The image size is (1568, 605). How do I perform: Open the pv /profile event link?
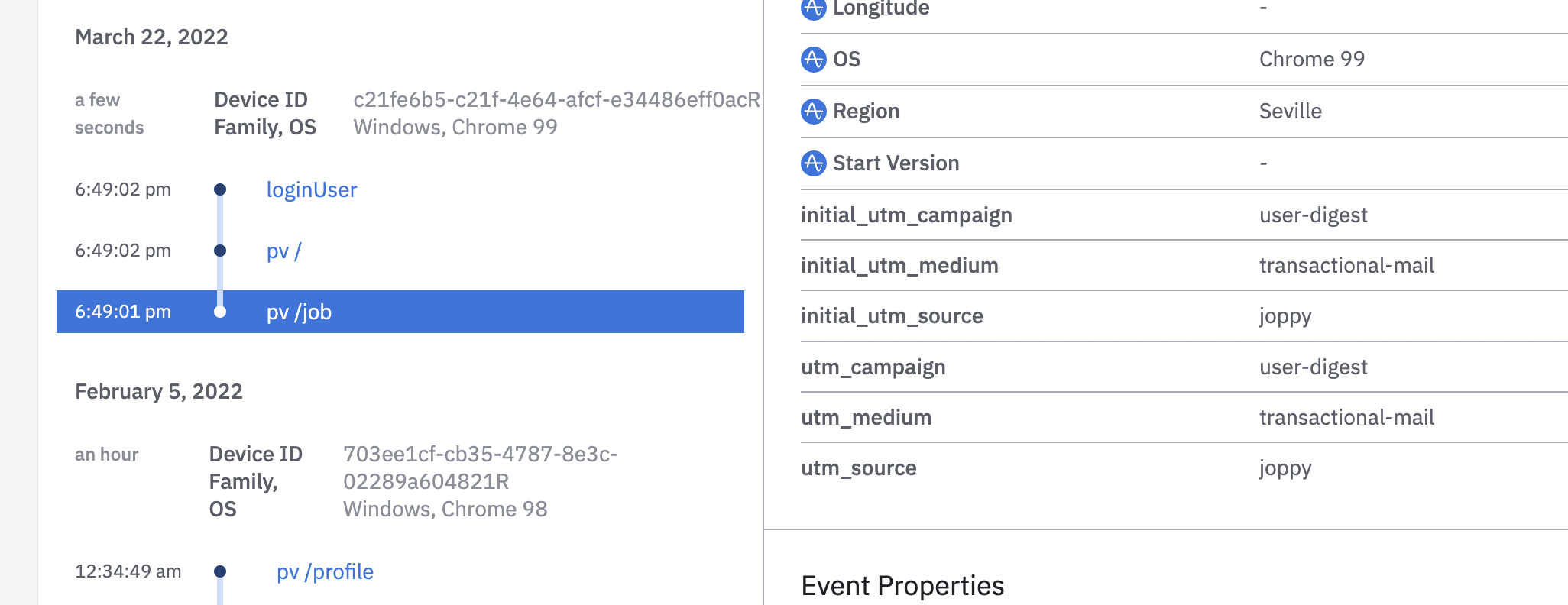pos(325,572)
